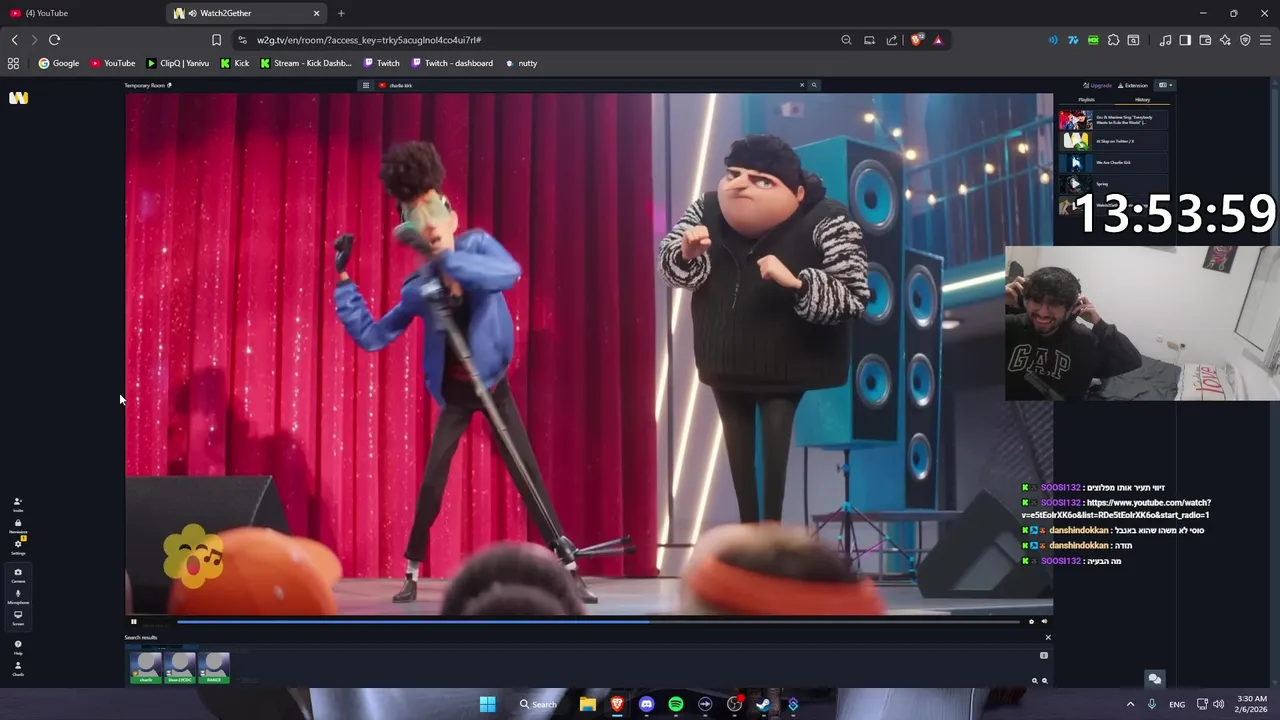Open Google bookmark
The height and width of the screenshot is (720, 1280).
click(59, 63)
